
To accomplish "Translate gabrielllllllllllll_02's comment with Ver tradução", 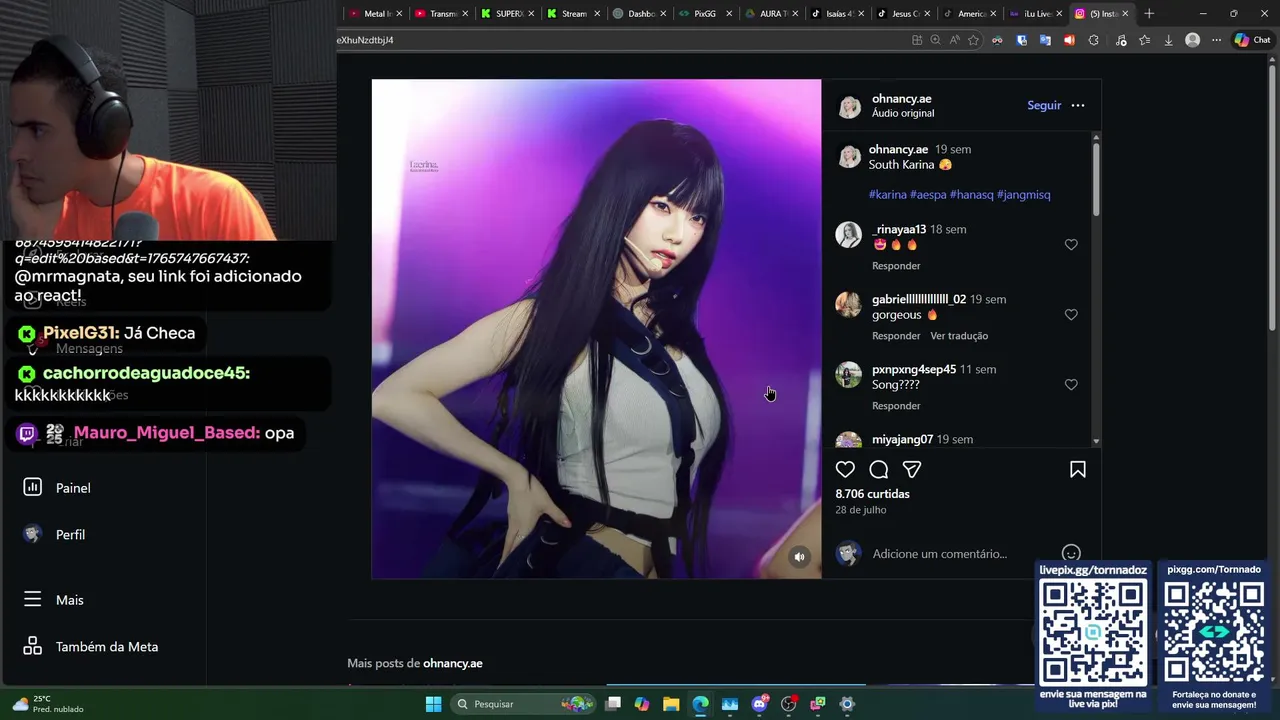I will pyautogui.click(x=959, y=336).
